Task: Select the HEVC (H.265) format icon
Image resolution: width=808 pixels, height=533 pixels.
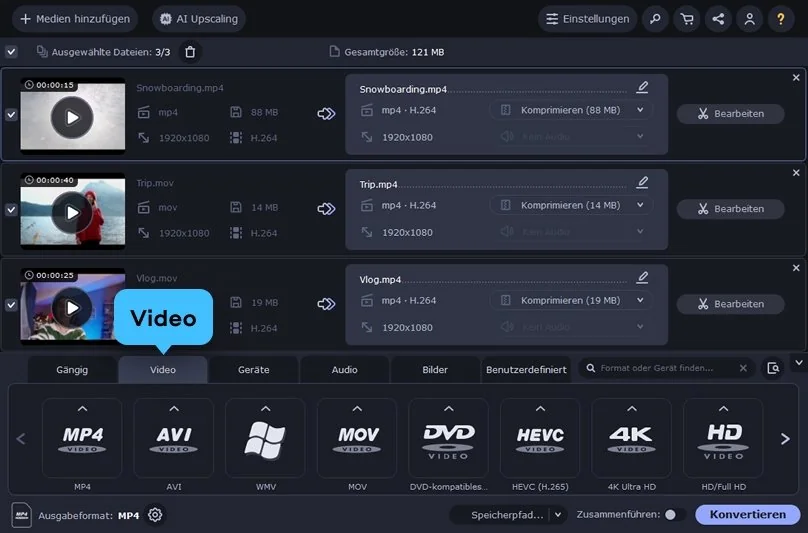Action: (540, 438)
